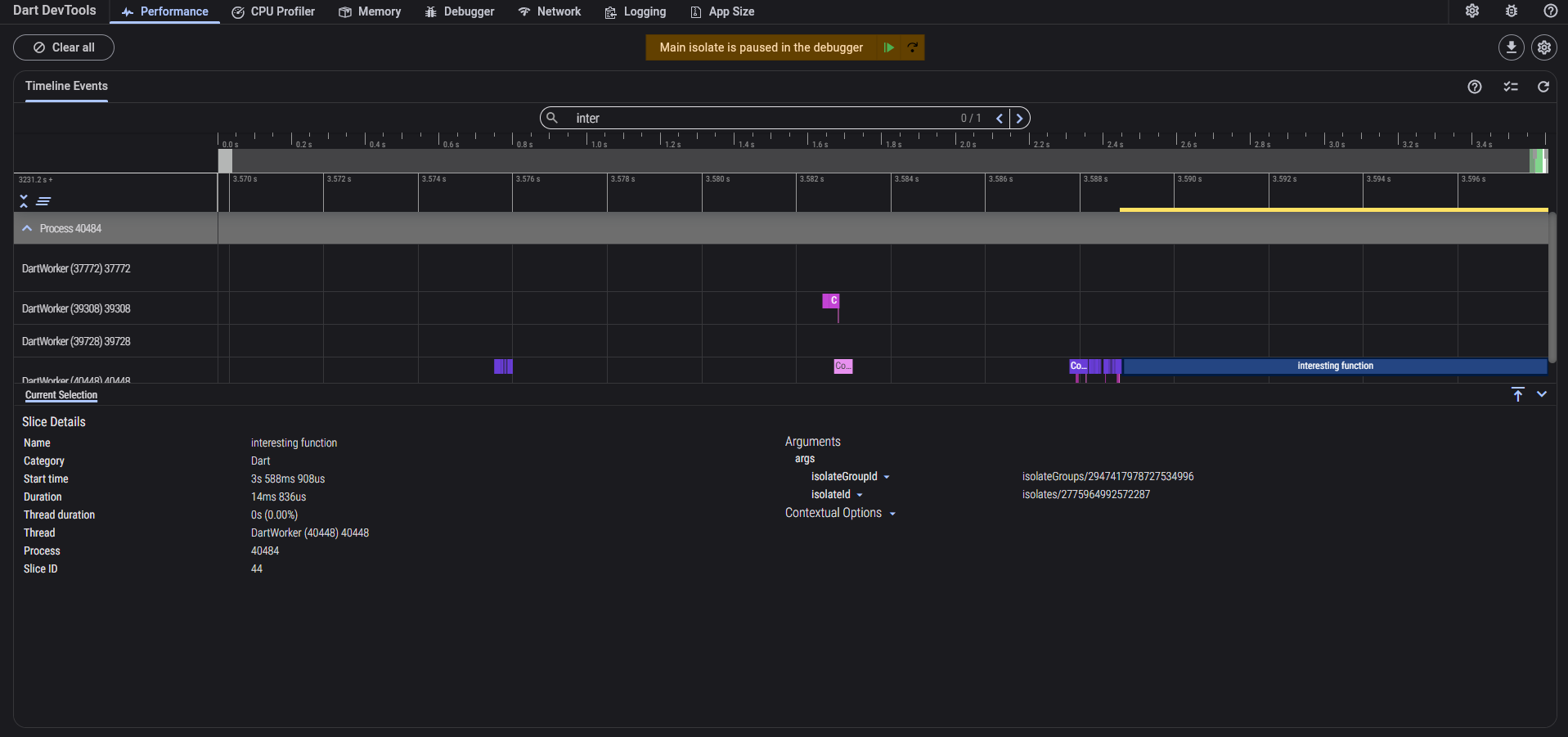Click the green region in overview bar
Viewport: 1568px width, 737px height.
click(x=1538, y=160)
